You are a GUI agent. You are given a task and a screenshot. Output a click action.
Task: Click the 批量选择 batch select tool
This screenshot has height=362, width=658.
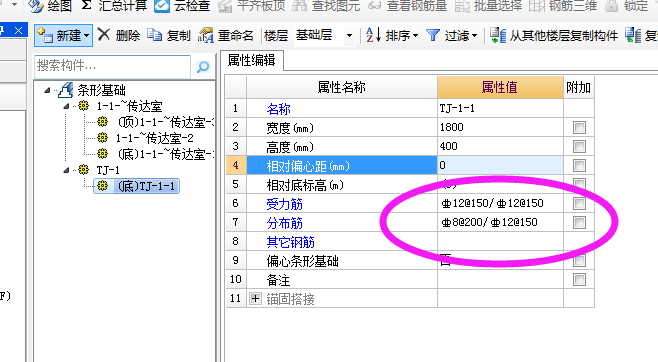(x=488, y=5)
